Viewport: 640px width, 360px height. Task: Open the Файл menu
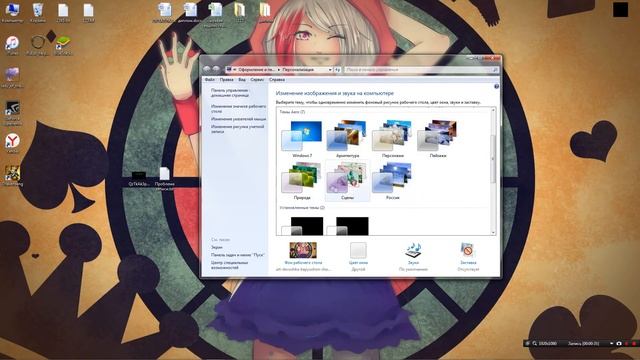click(209, 80)
